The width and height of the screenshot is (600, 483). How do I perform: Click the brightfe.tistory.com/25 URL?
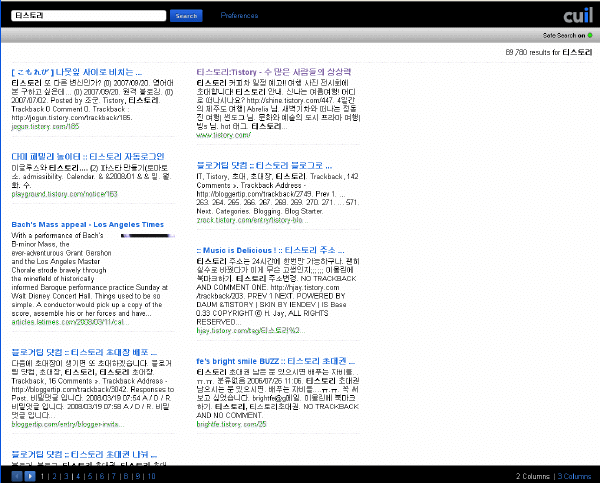coord(231,424)
